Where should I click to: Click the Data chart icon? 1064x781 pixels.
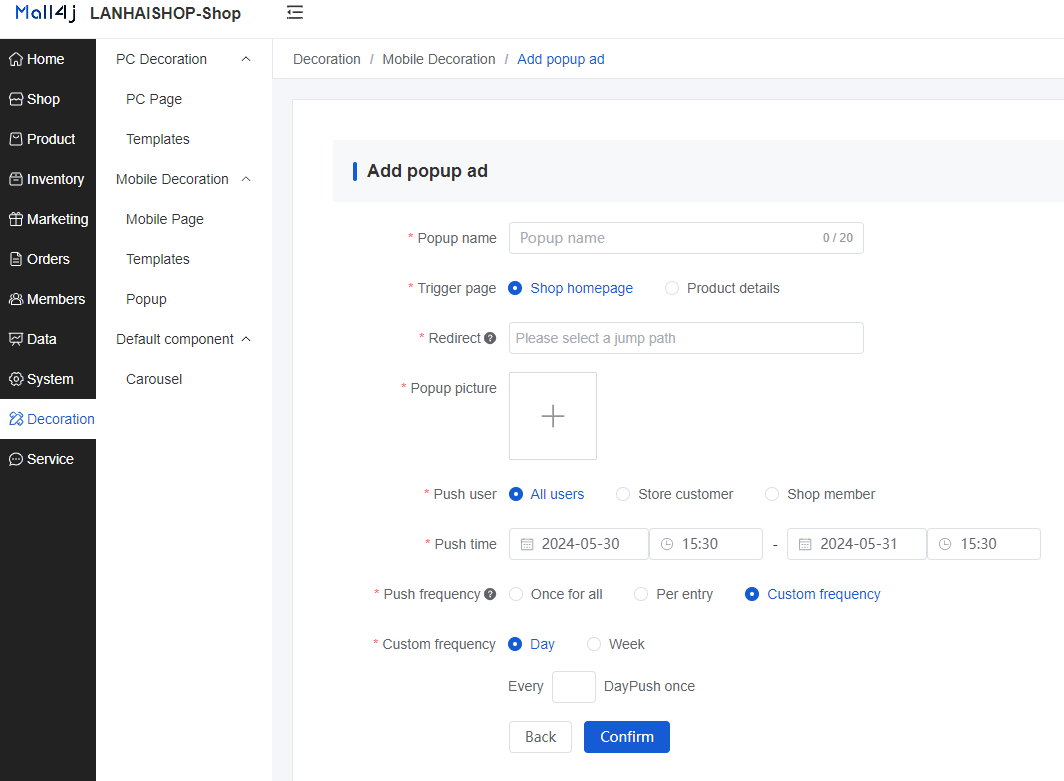tap(16, 339)
